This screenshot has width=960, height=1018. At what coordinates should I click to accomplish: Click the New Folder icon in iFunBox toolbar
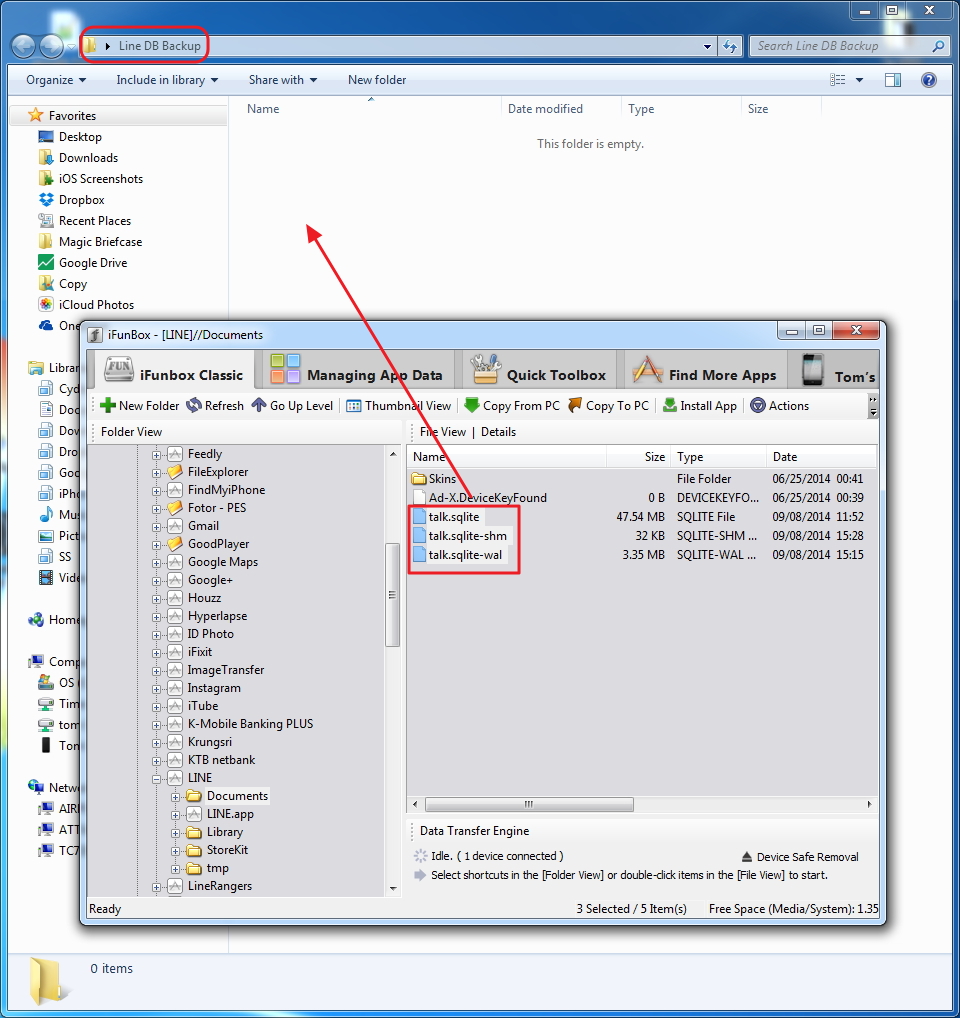coord(108,406)
